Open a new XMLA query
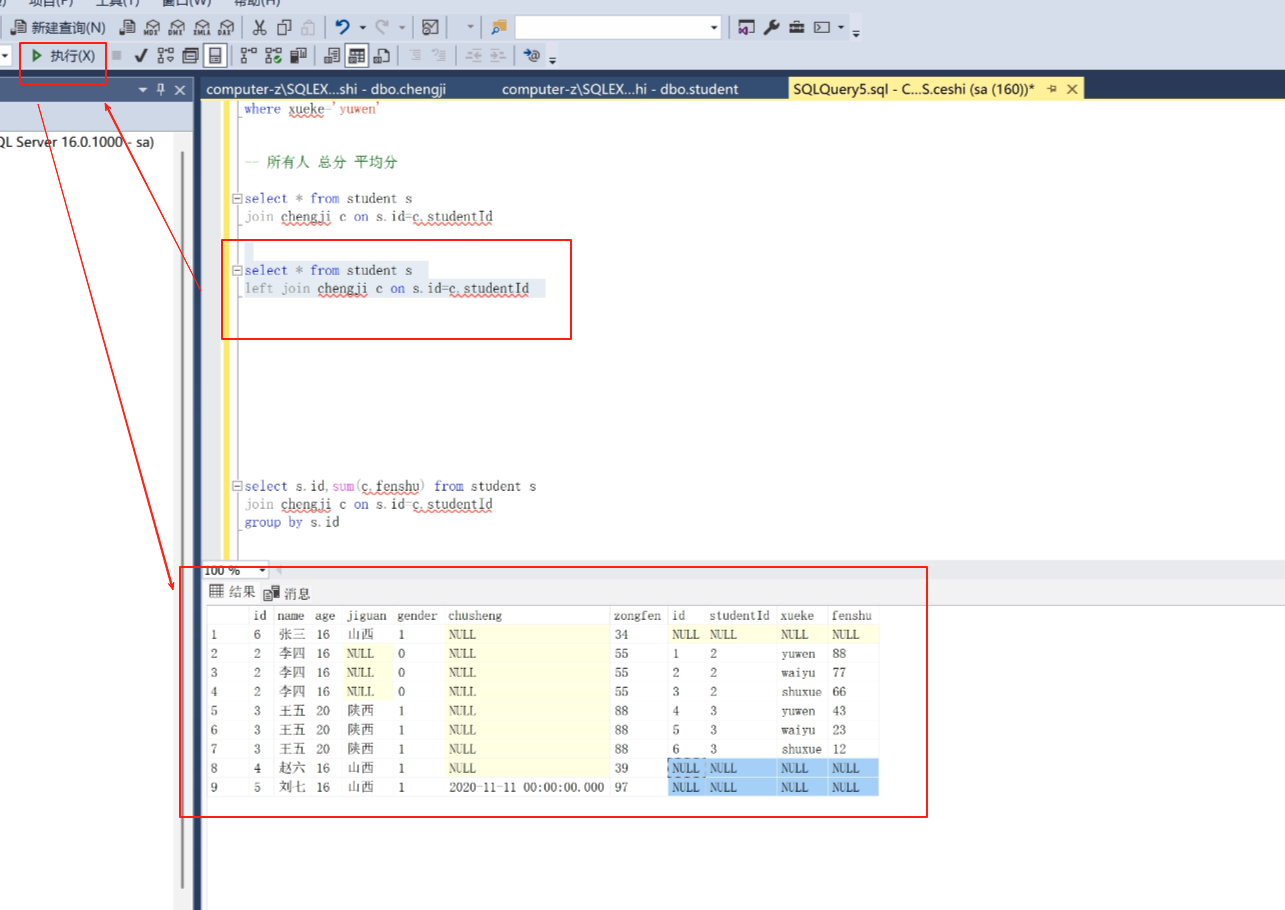Image resolution: width=1285 pixels, height=910 pixels. click(x=202, y=28)
